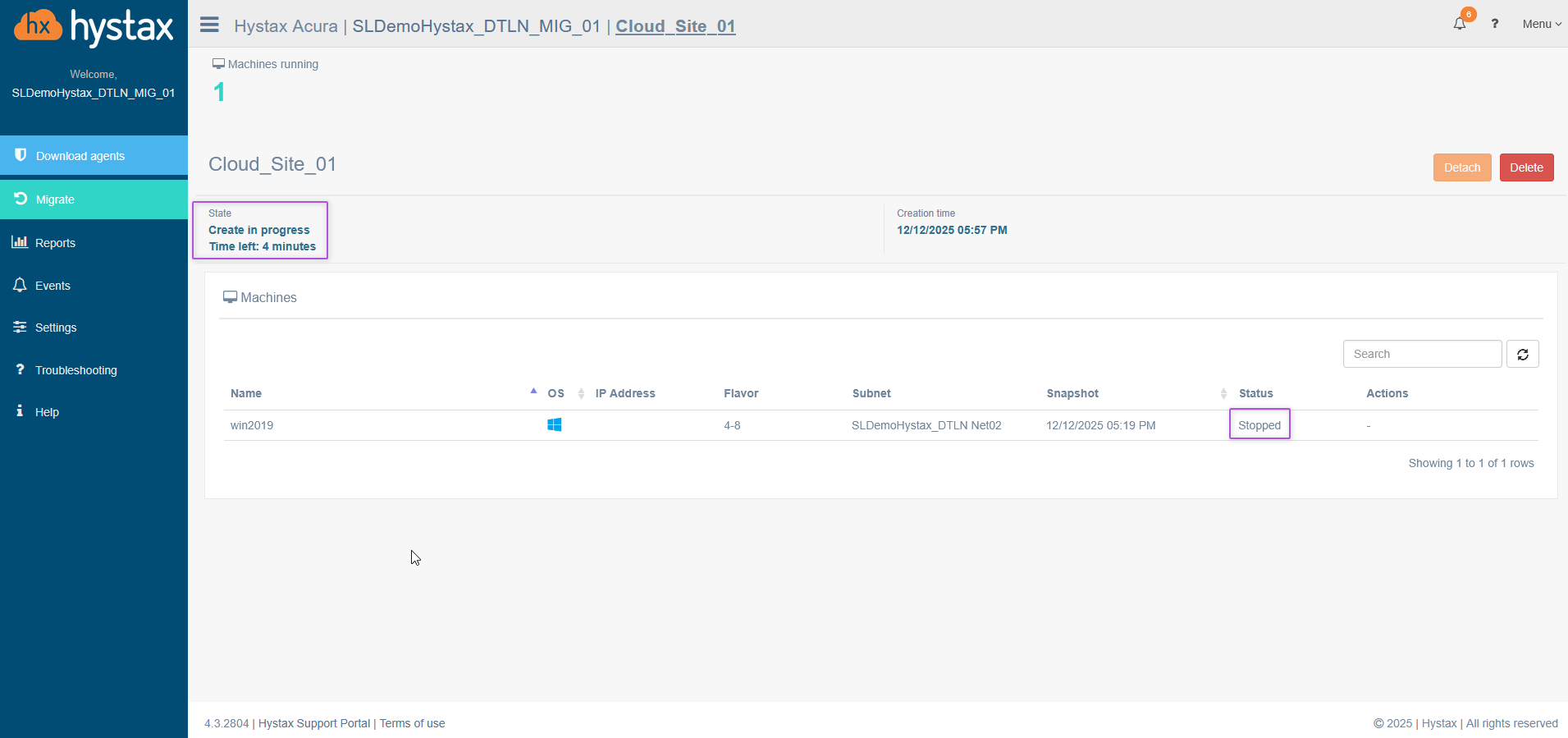Viewport: 1568px width, 738px height.
Task: Click the question mark help icon in header
Action: pyautogui.click(x=1495, y=24)
